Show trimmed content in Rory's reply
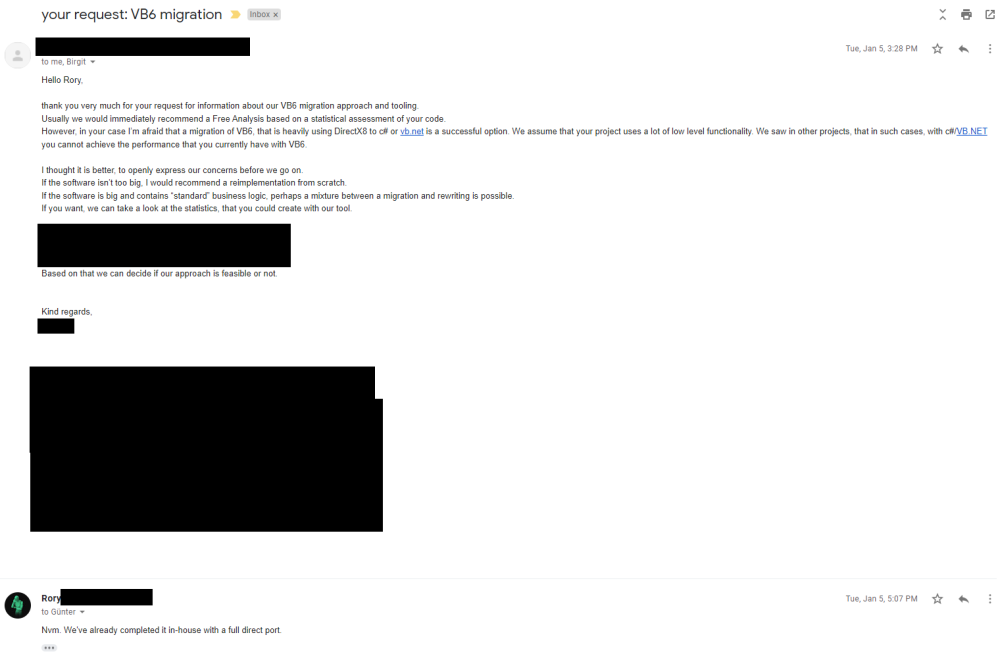The height and width of the screenshot is (662, 1000). pyautogui.click(x=49, y=648)
